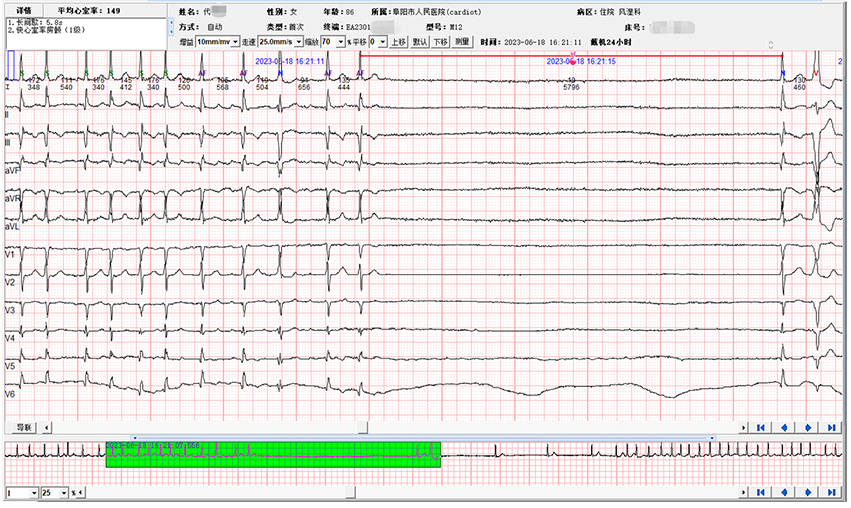Click the hospital name 阜阳市人民医院
Screen dimensions: 851x508
pos(418,11)
